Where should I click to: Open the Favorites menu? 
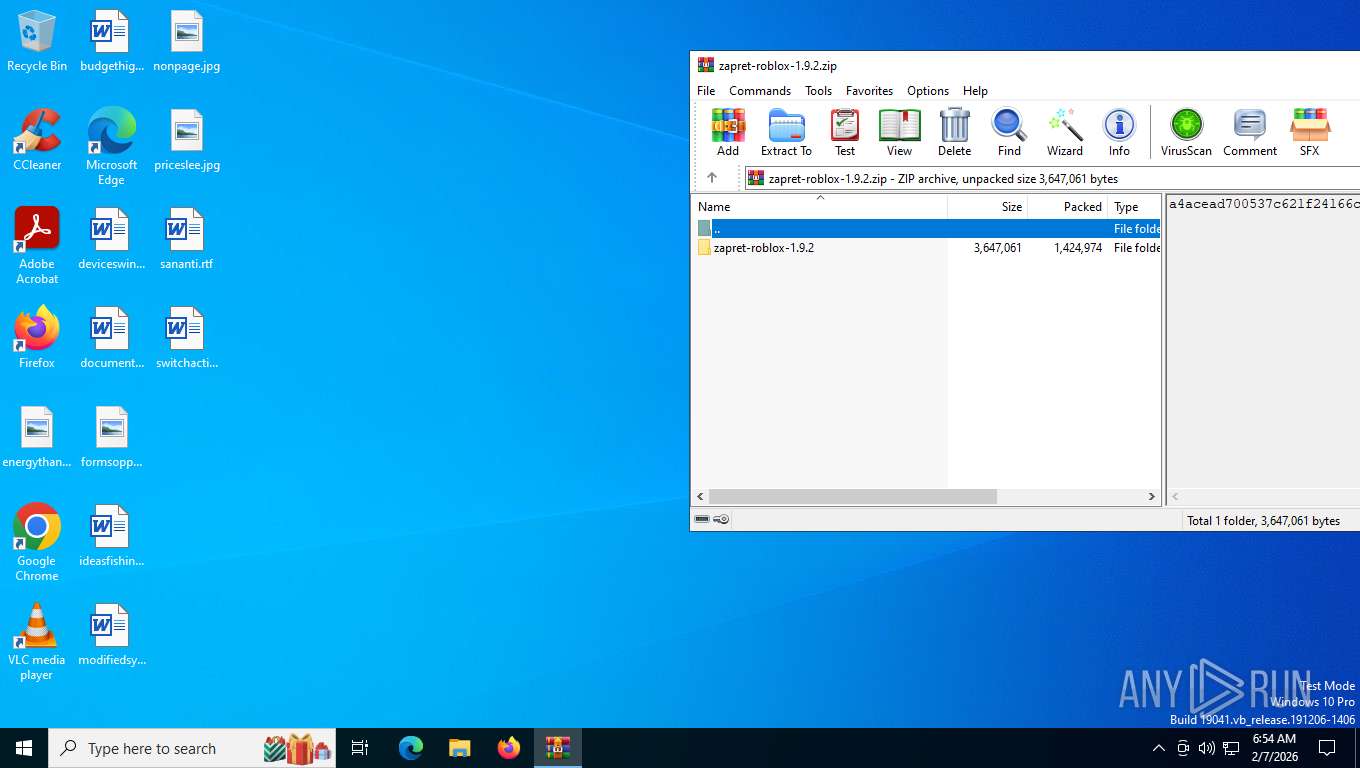pos(869,90)
